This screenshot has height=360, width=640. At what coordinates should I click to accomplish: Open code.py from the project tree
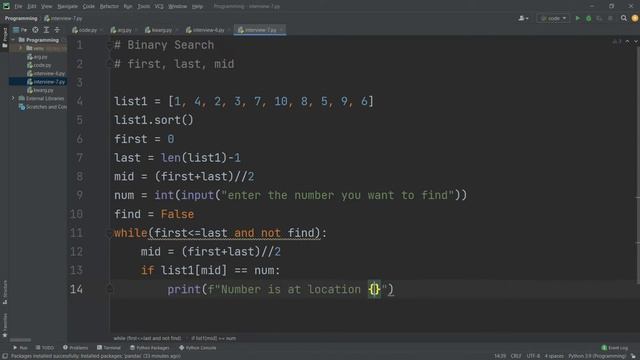[x=39, y=65]
